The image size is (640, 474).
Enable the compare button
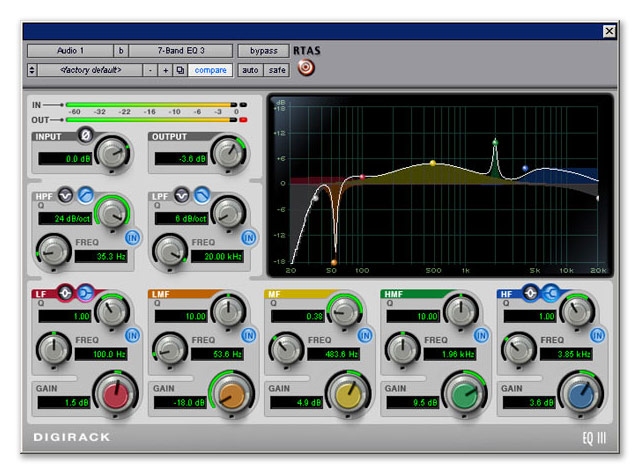coord(210,70)
